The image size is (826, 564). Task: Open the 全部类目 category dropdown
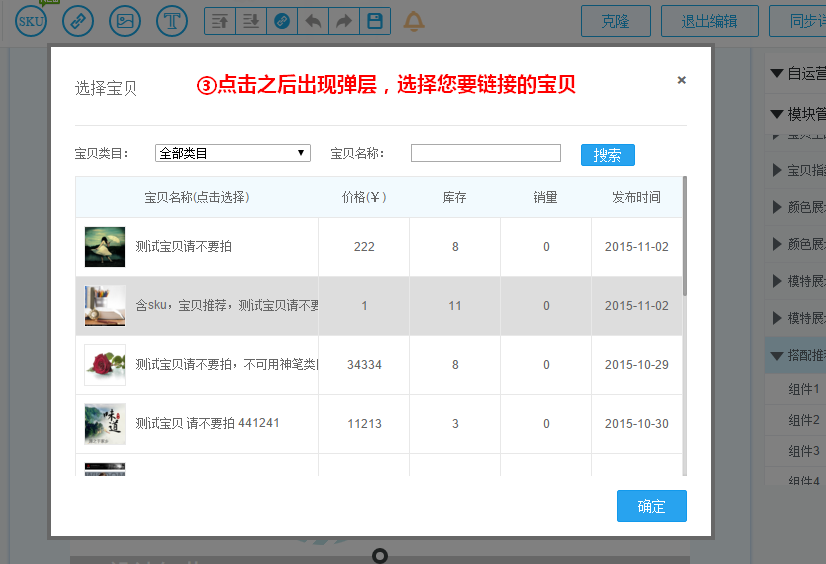click(233, 153)
